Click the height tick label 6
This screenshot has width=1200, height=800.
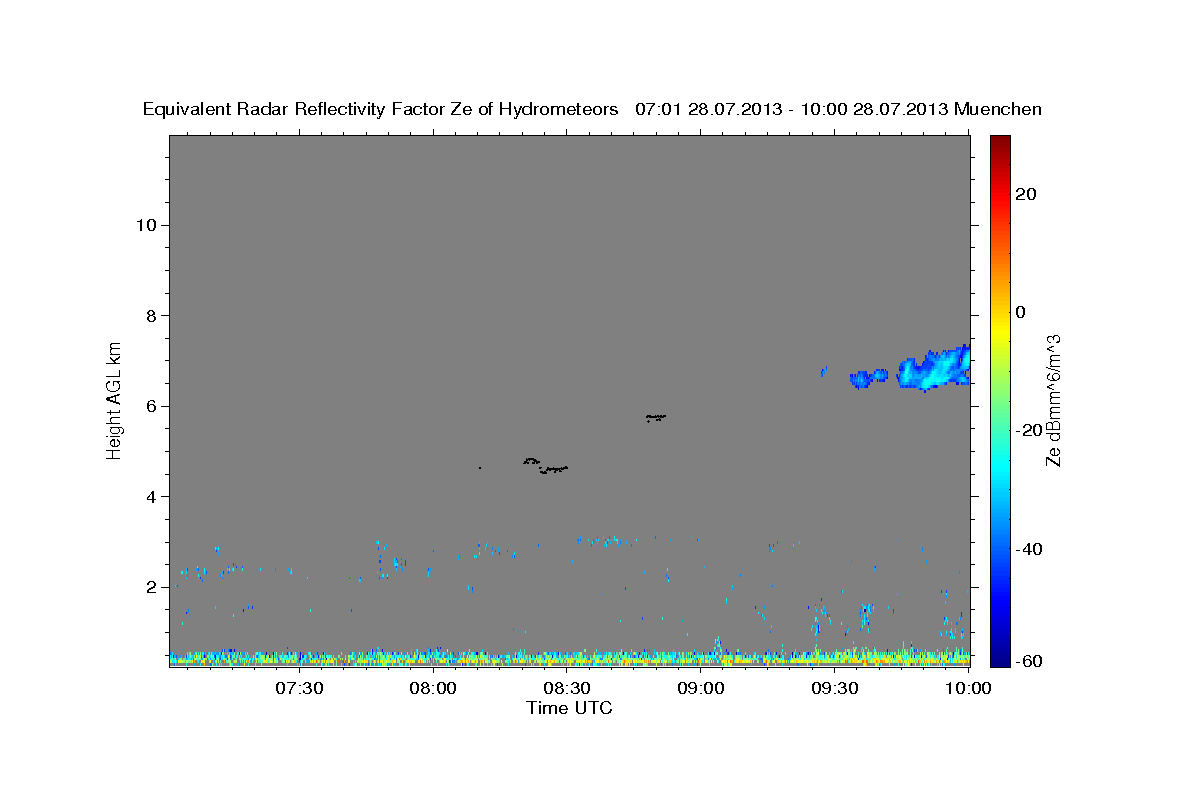[x=152, y=406]
